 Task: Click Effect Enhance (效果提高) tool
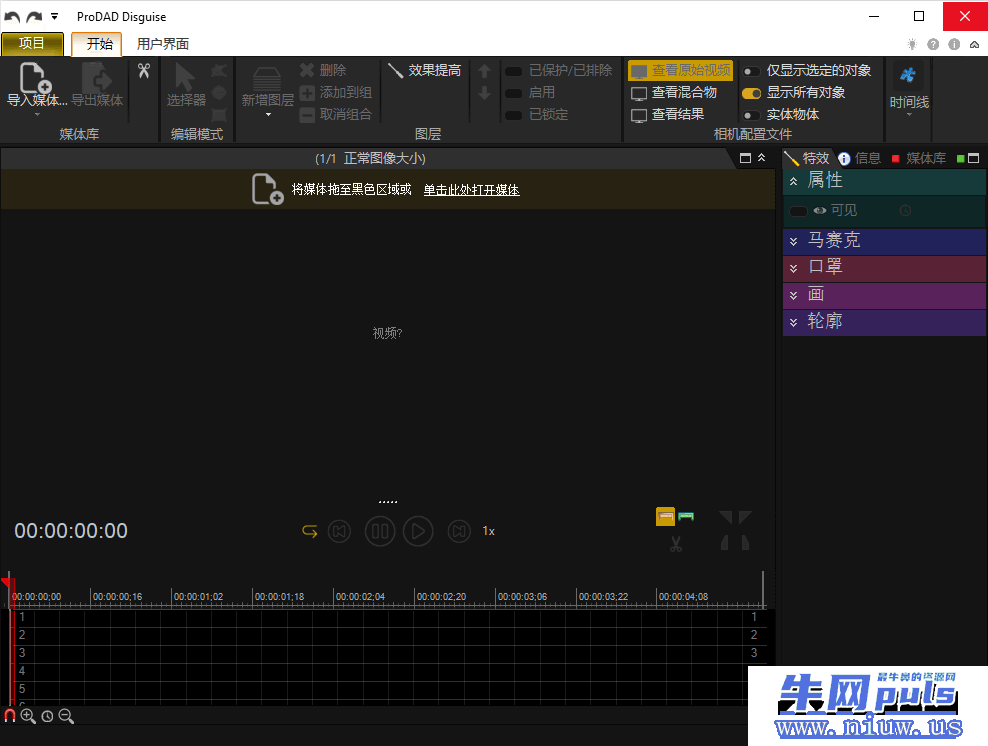(425, 70)
